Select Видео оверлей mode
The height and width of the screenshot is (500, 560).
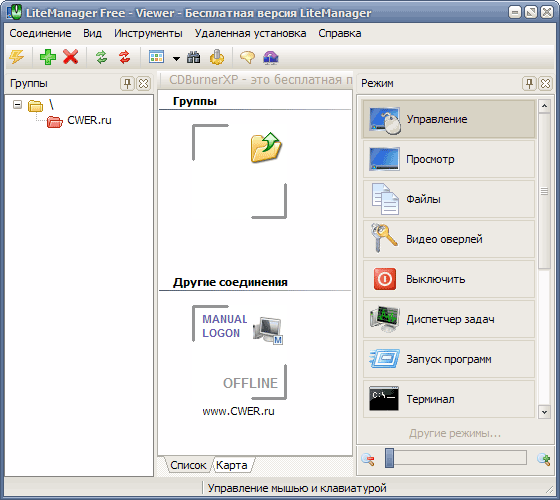(x=449, y=239)
